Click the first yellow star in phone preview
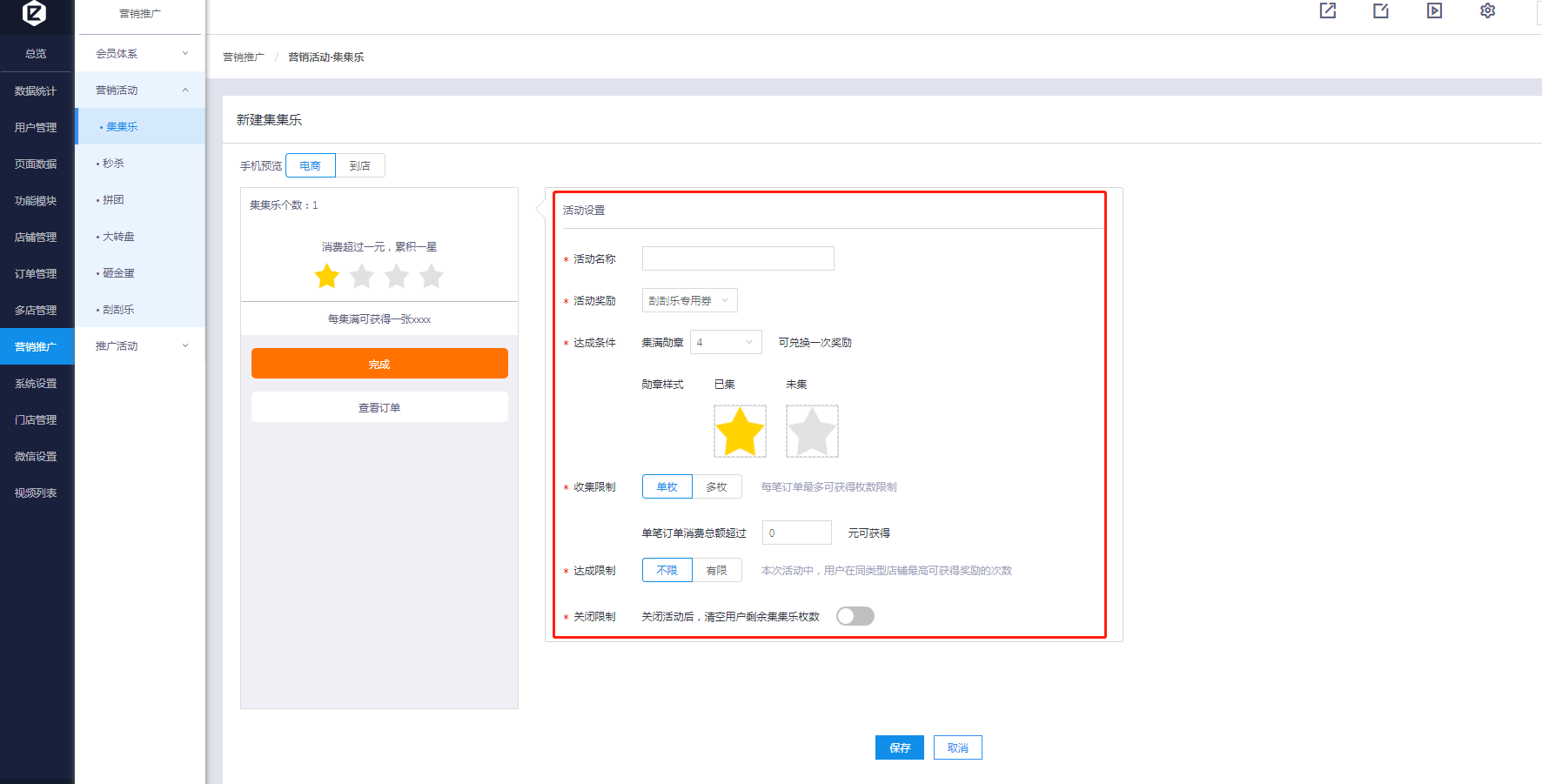The height and width of the screenshot is (784, 1542). pyautogui.click(x=327, y=277)
